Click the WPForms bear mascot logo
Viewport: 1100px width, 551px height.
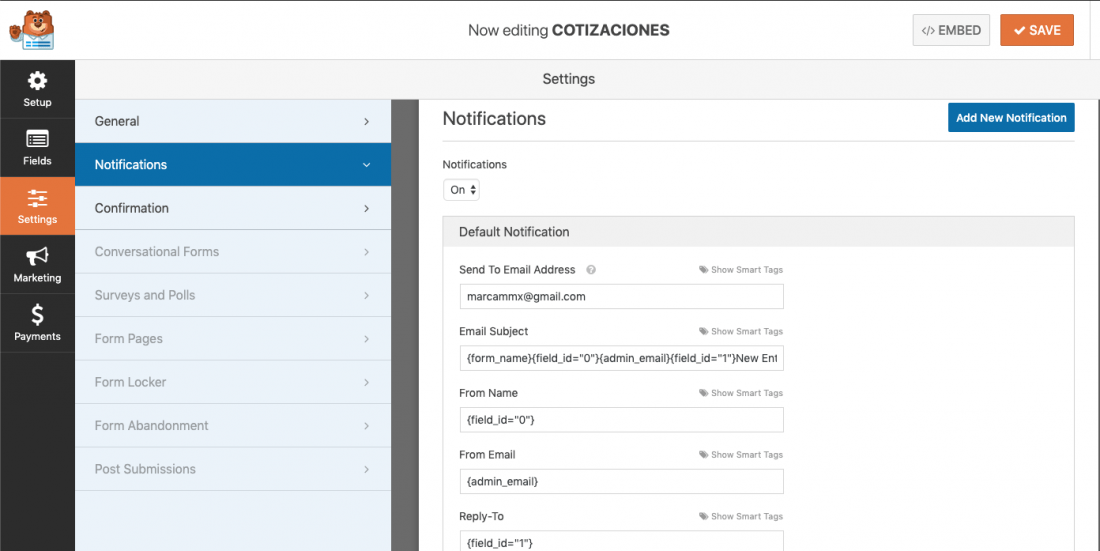point(32,29)
